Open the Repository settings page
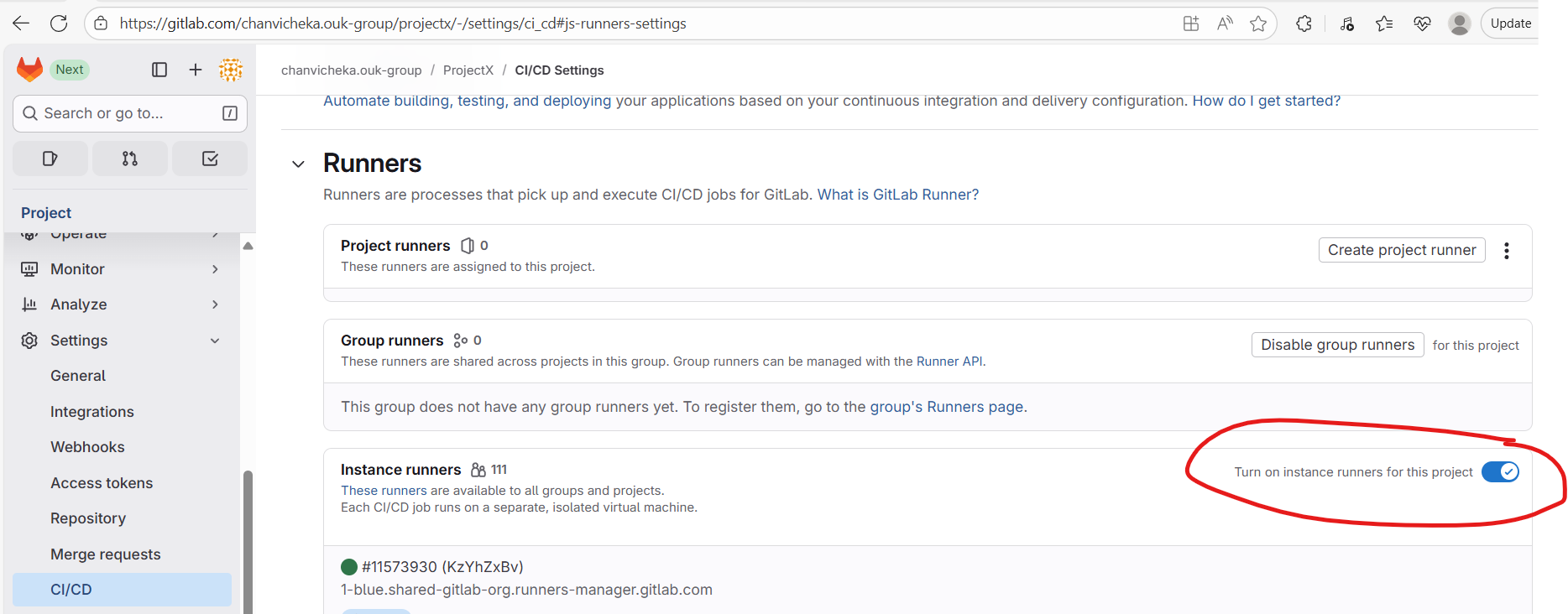The height and width of the screenshot is (614, 1568). (x=88, y=518)
